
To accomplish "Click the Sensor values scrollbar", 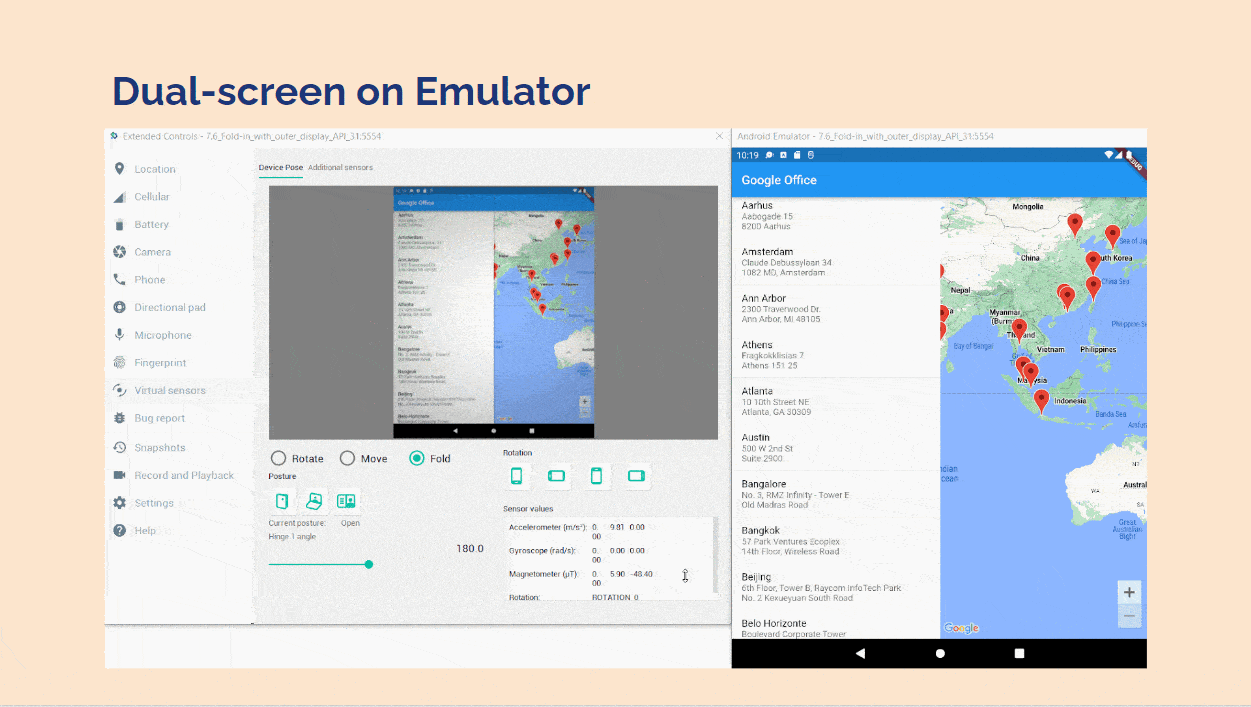I will tap(717, 555).
